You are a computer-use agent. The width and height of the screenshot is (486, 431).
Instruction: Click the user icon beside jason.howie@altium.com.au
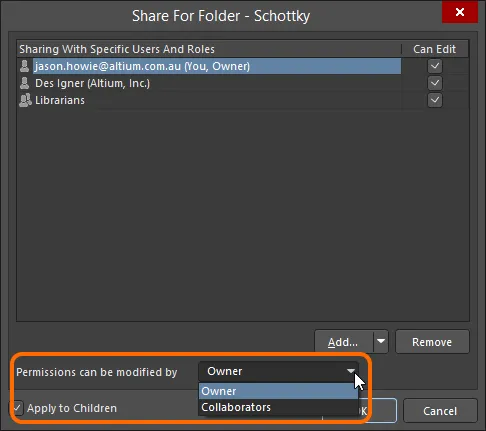pyautogui.click(x=24, y=66)
